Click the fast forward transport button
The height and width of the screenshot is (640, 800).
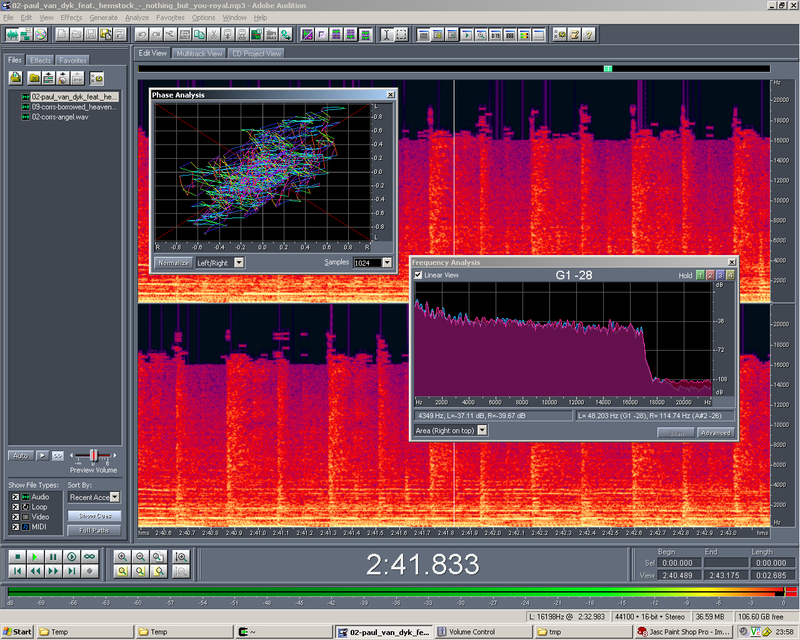[53, 571]
